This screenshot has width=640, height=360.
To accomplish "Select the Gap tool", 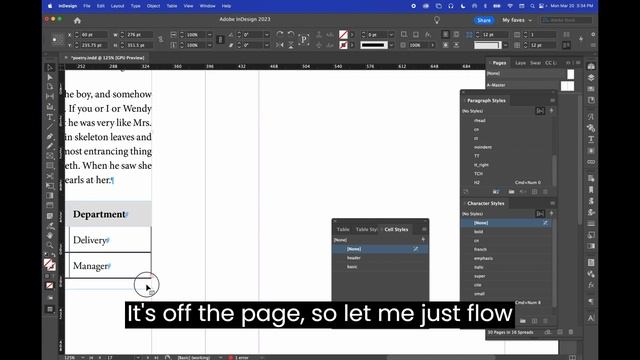I will (50, 97).
